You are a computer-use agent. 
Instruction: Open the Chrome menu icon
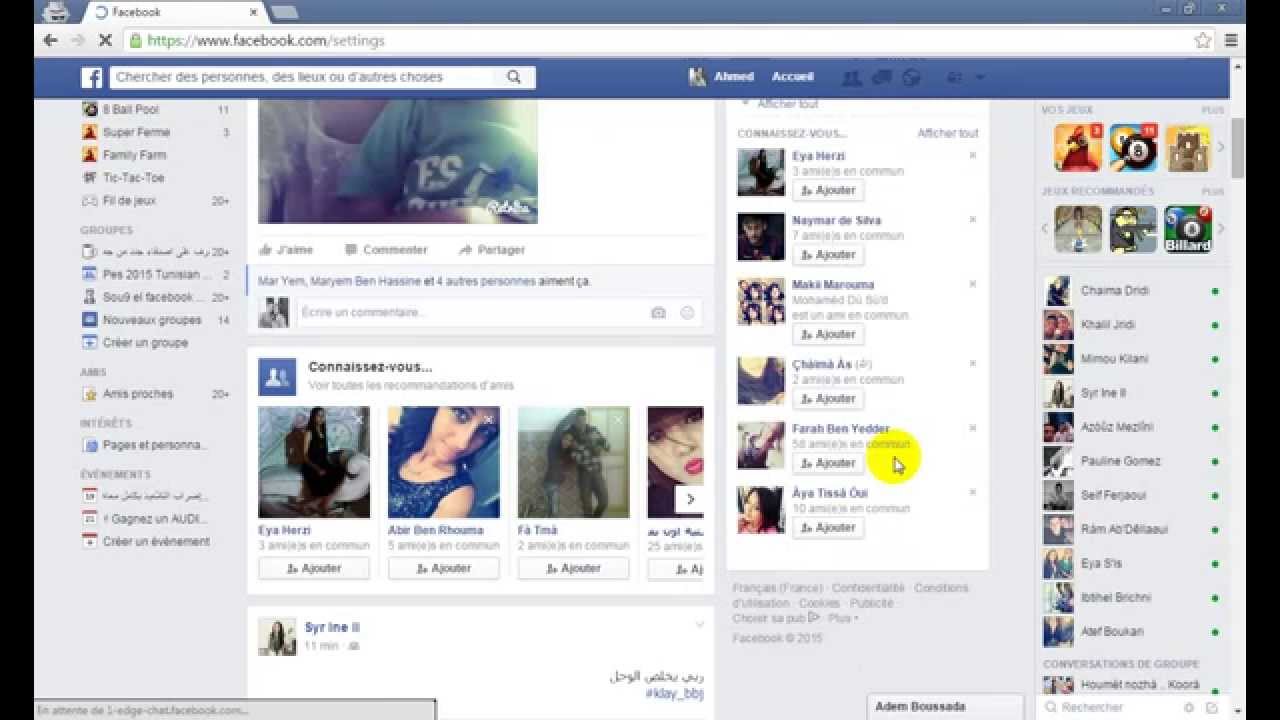(1231, 40)
